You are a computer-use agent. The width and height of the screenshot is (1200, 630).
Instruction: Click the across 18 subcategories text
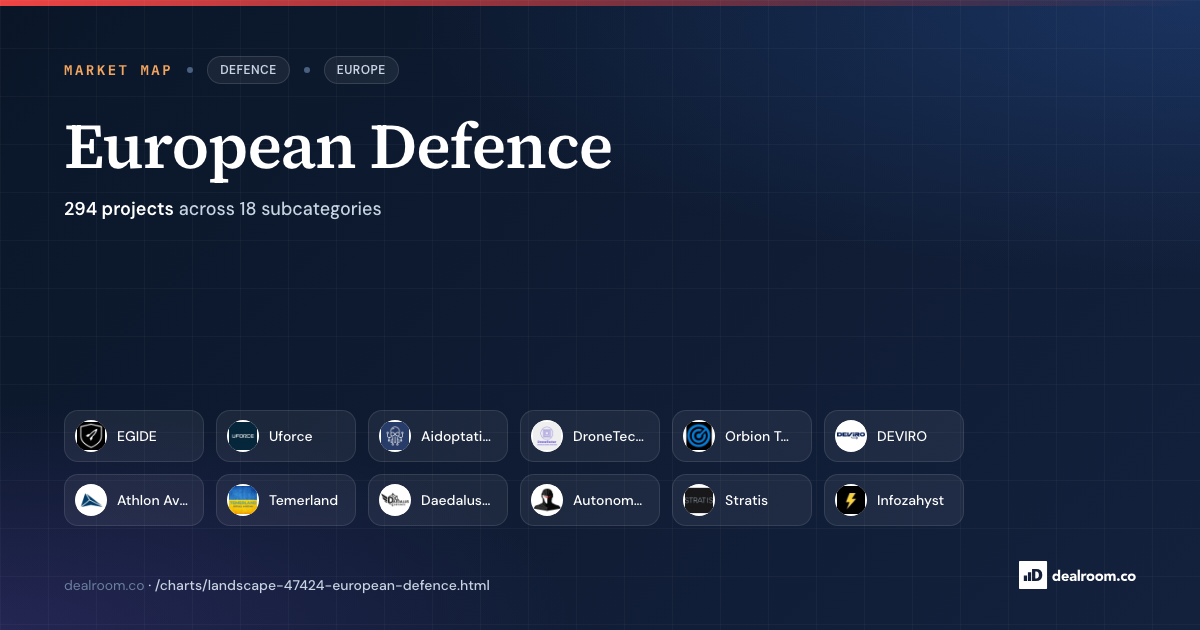tap(280, 209)
